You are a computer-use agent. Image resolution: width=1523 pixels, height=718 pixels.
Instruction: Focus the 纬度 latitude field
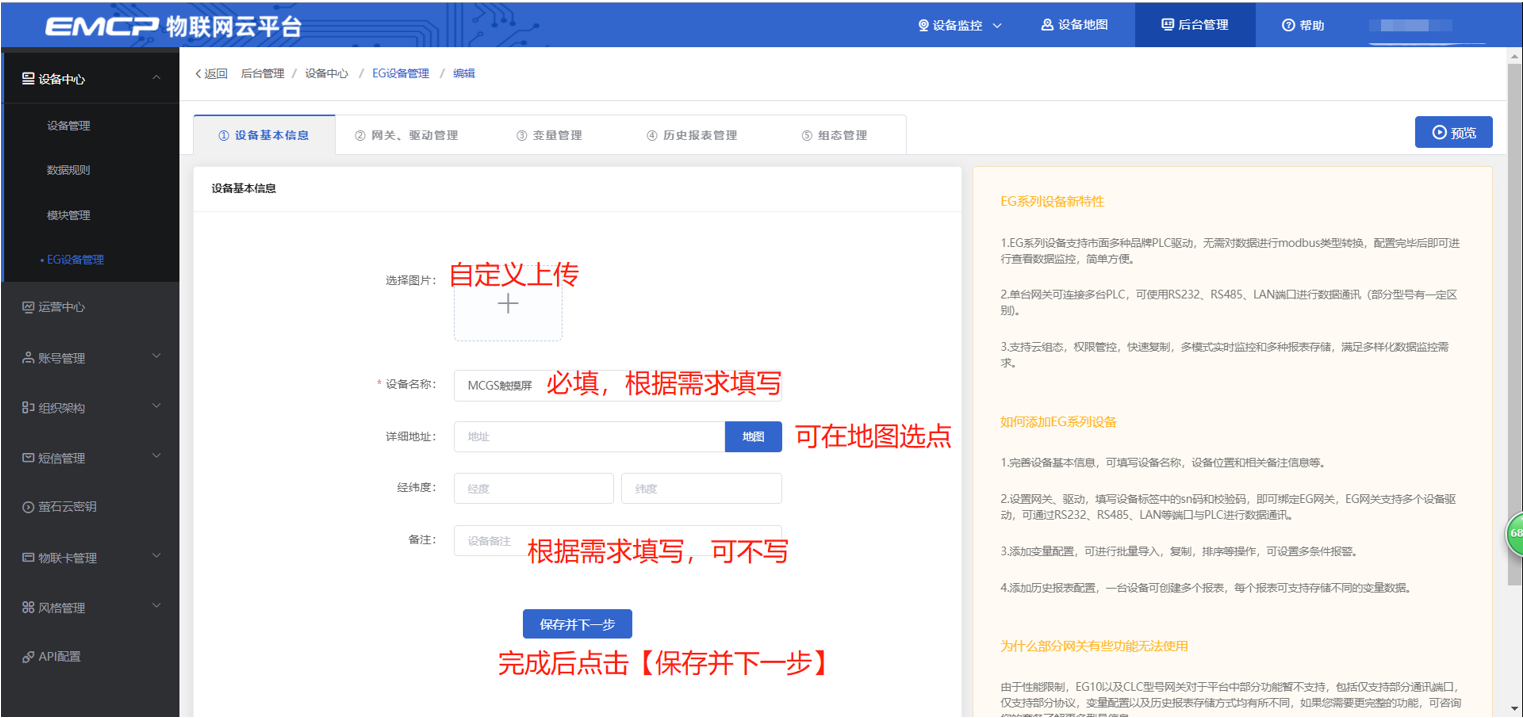(x=702, y=488)
